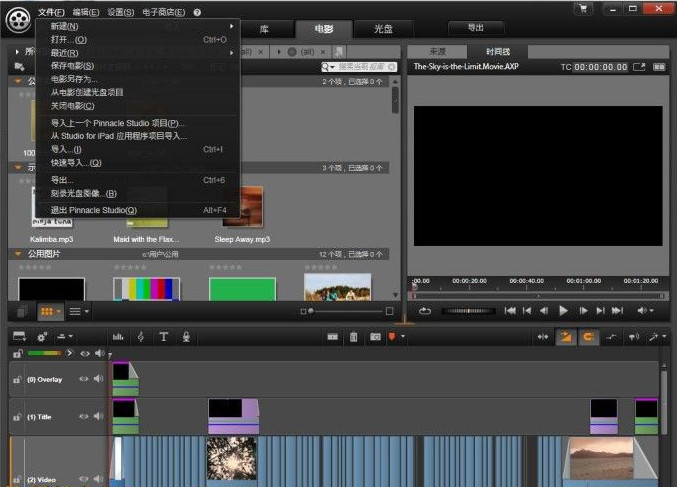Open the title creator (T) tool
677x487 pixels.
(x=164, y=337)
